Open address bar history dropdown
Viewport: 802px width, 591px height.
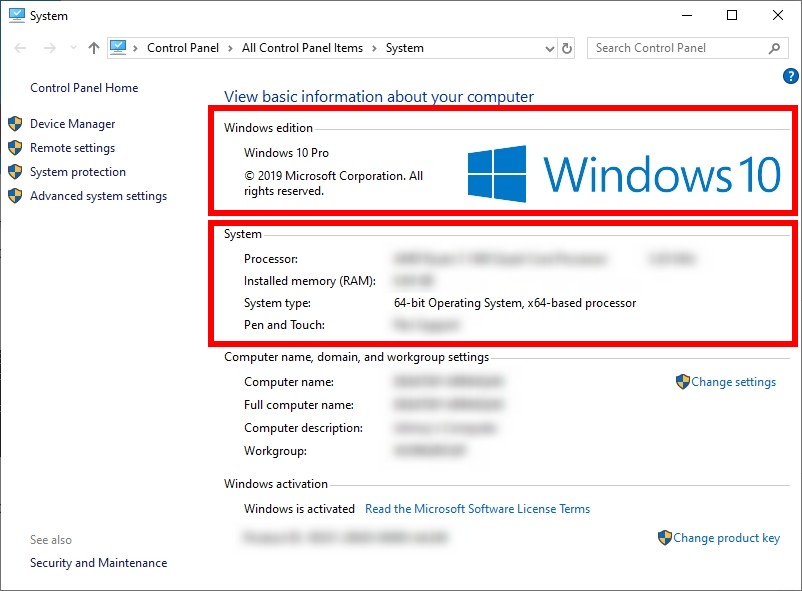click(x=550, y=49)
